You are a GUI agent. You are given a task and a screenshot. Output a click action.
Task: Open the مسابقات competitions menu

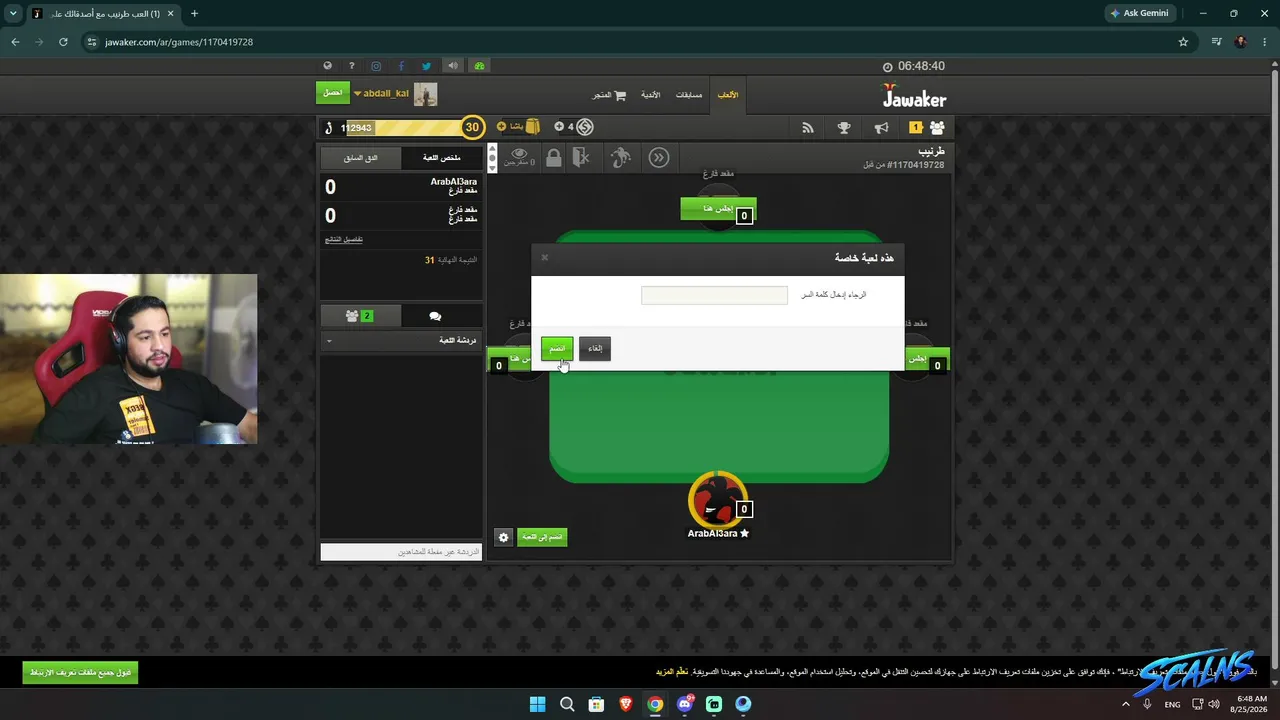689,95
